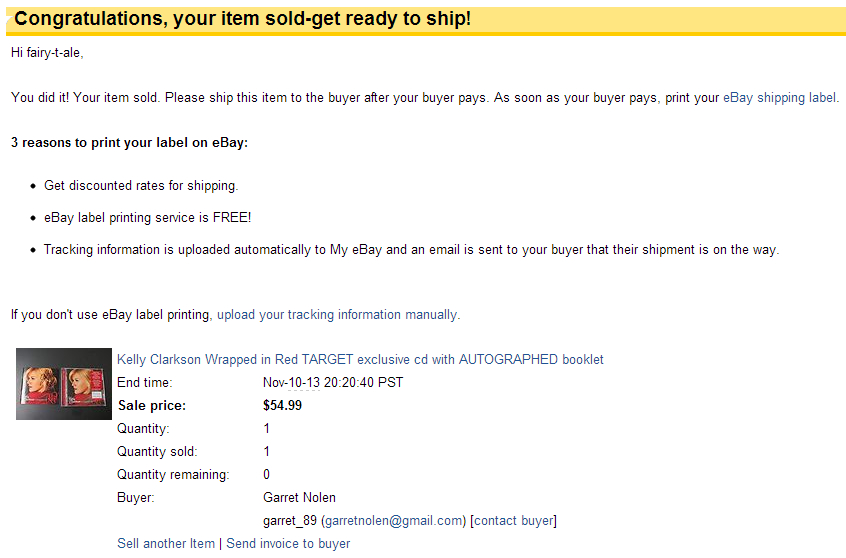
Task: Open the eBay shipping label link
Action: pos(780,98)
